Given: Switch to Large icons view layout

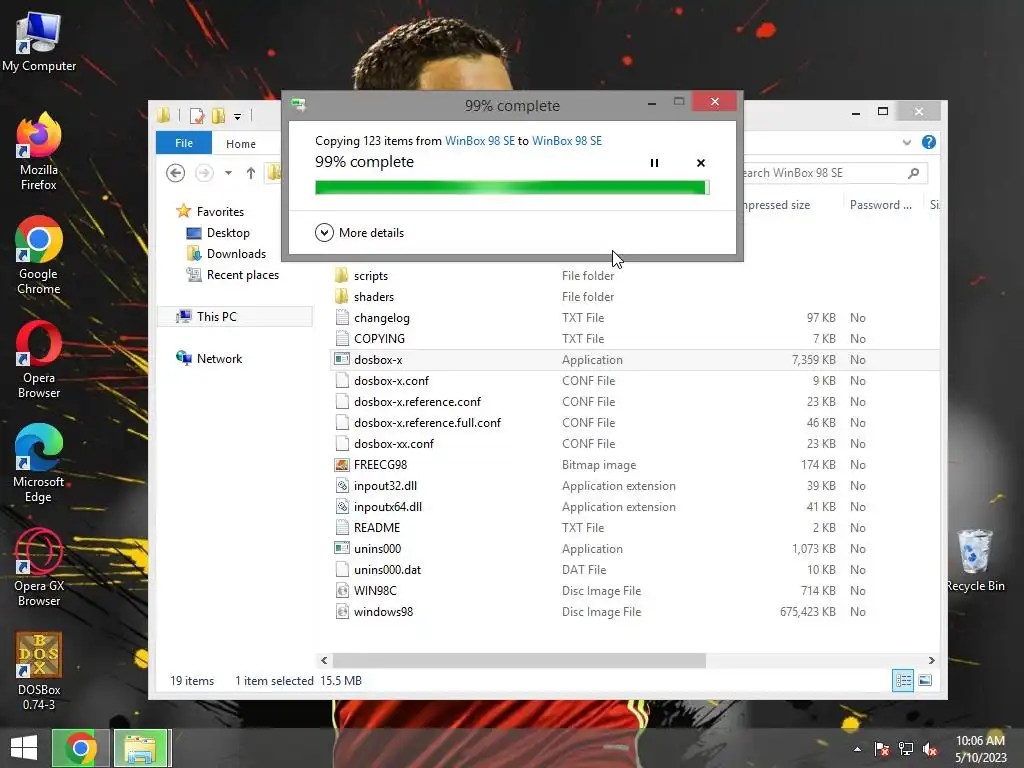Looking at the screenshot, I should click(925, 680).
